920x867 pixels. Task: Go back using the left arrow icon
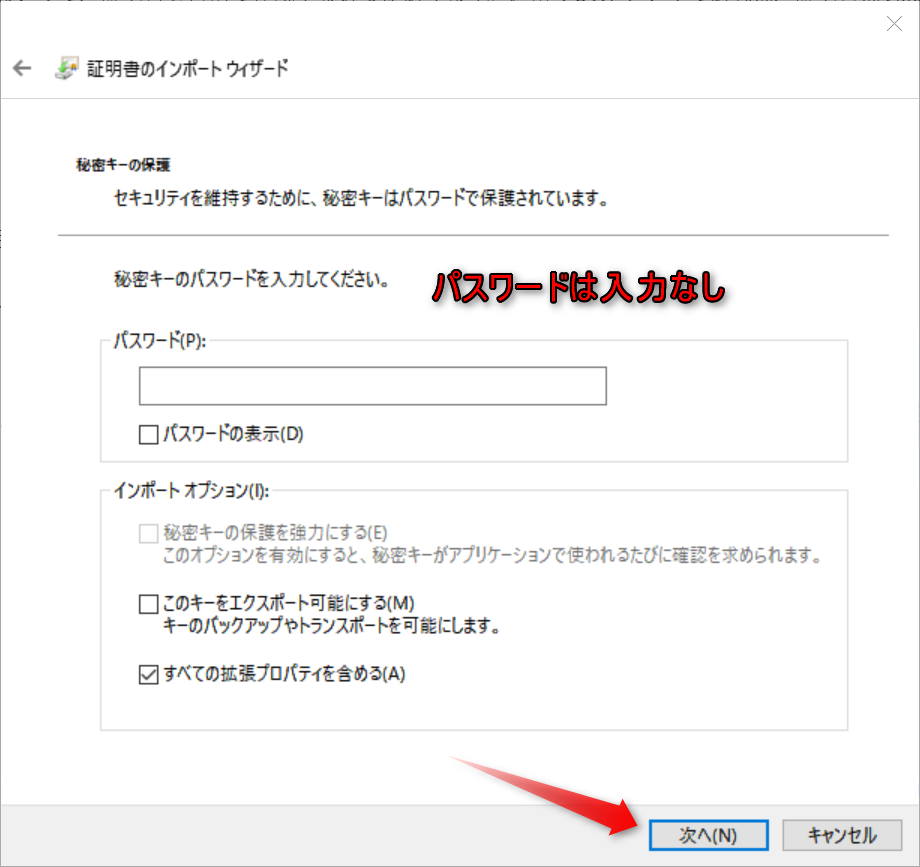[x=22, y=68]
